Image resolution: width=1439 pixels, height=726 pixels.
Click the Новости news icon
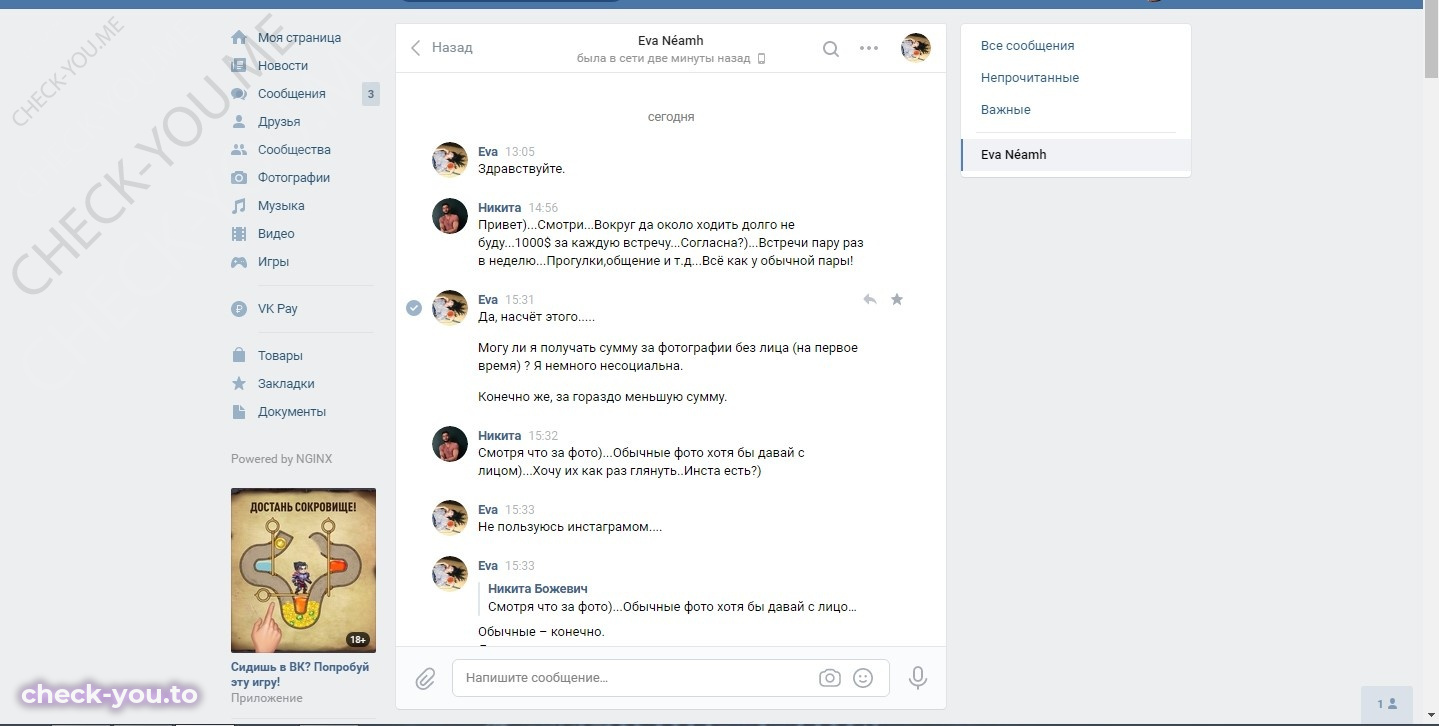[x=239, y=66]
